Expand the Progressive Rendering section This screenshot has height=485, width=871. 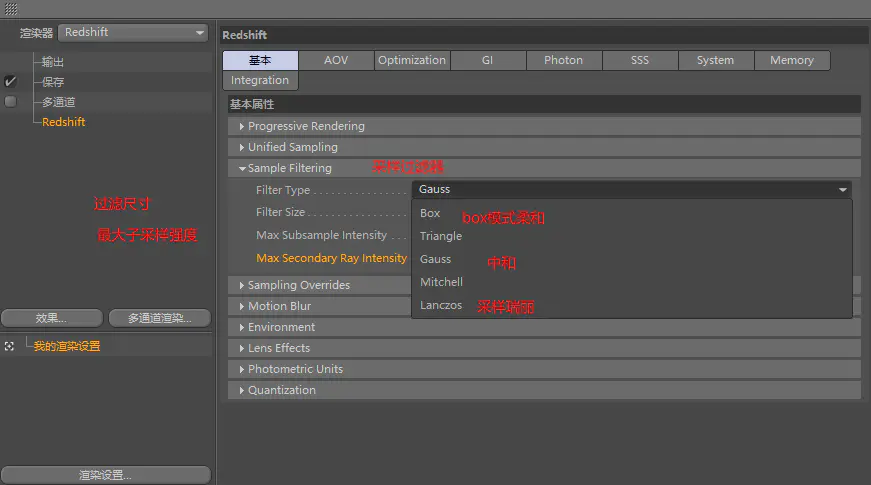click(x=544, y=126)
